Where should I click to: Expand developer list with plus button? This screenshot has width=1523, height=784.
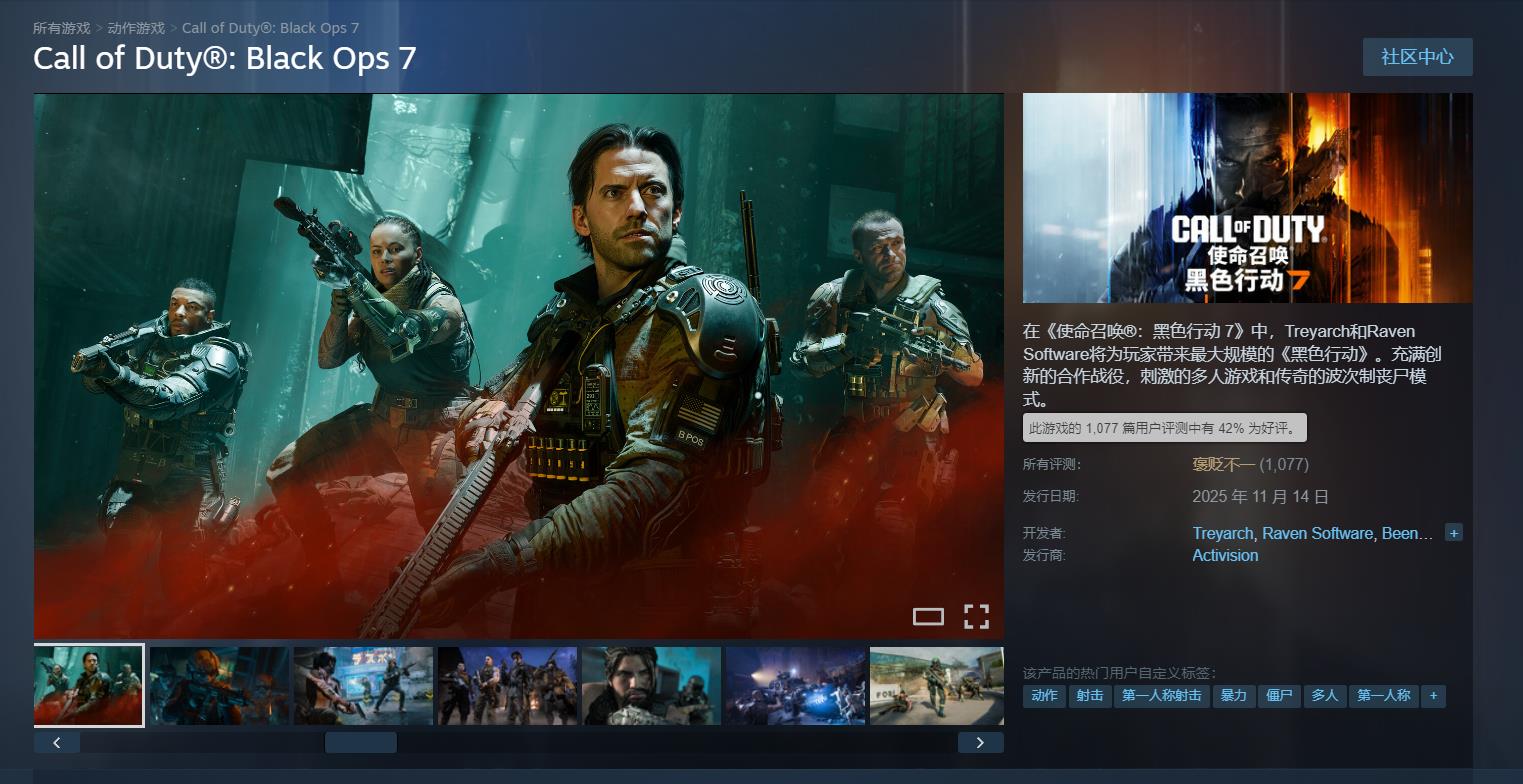click(1454, 533)
